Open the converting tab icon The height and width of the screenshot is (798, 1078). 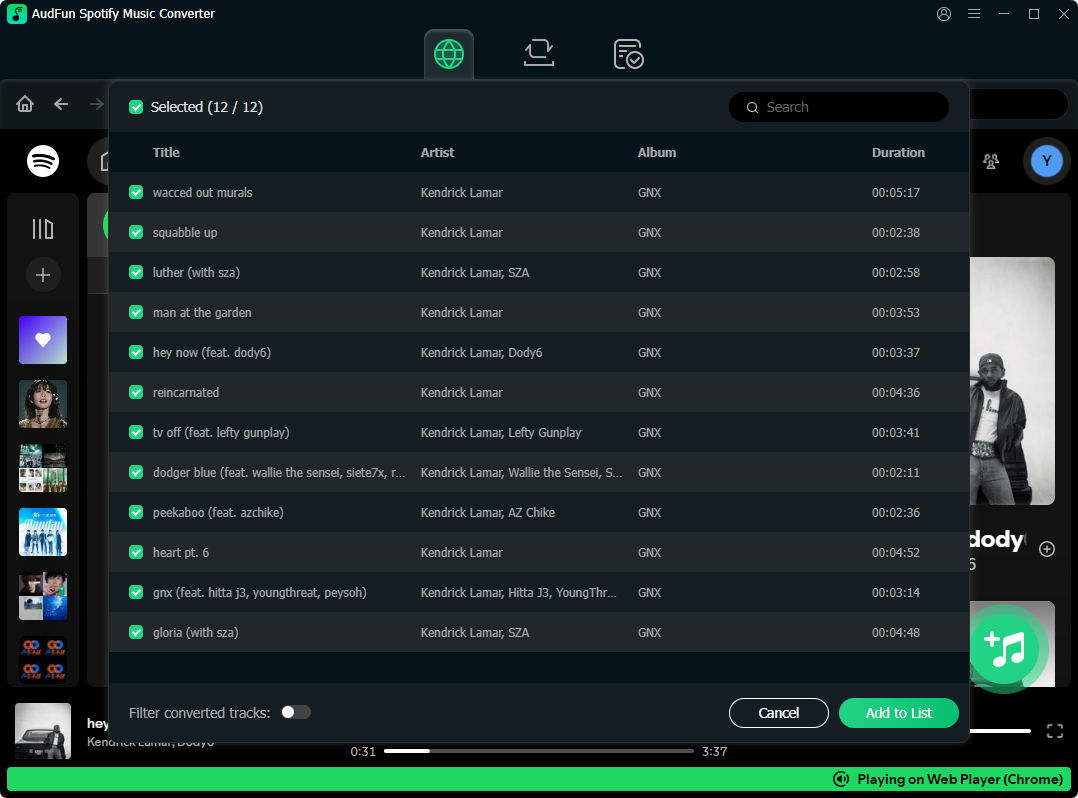(x=539, y=54)
